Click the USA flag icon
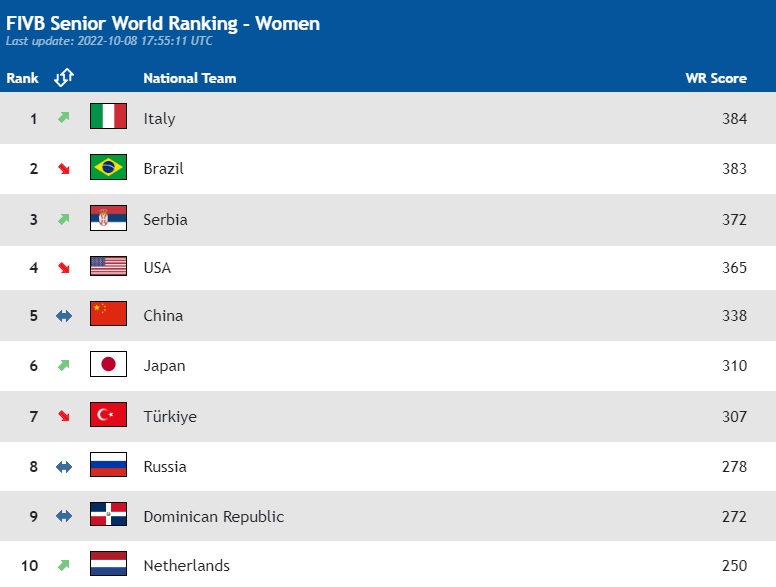Screen dimensions: 776x587 (108, 266)
